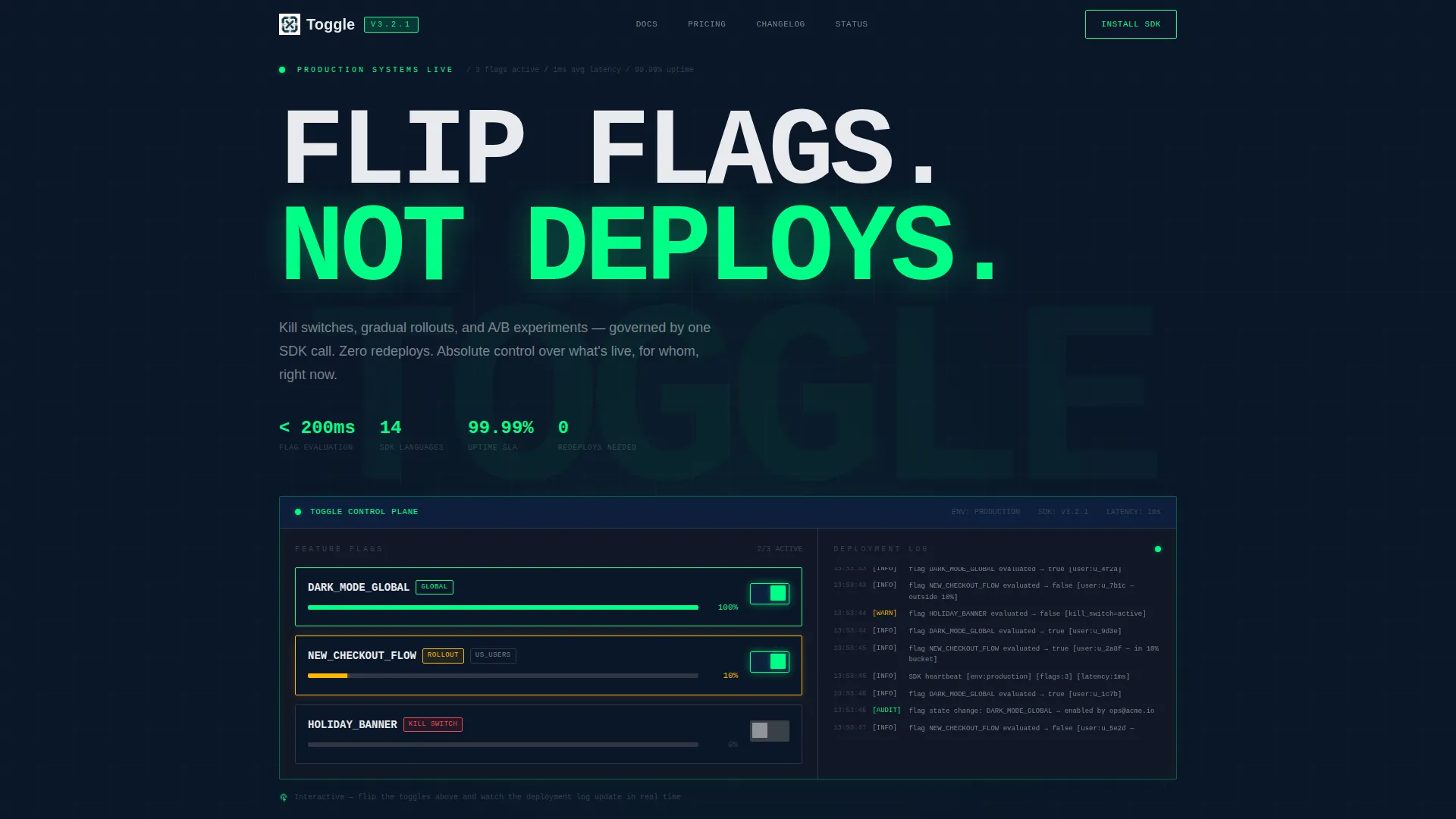Click the green dot beside Toggle Control Plane

(x=298, y=512)
